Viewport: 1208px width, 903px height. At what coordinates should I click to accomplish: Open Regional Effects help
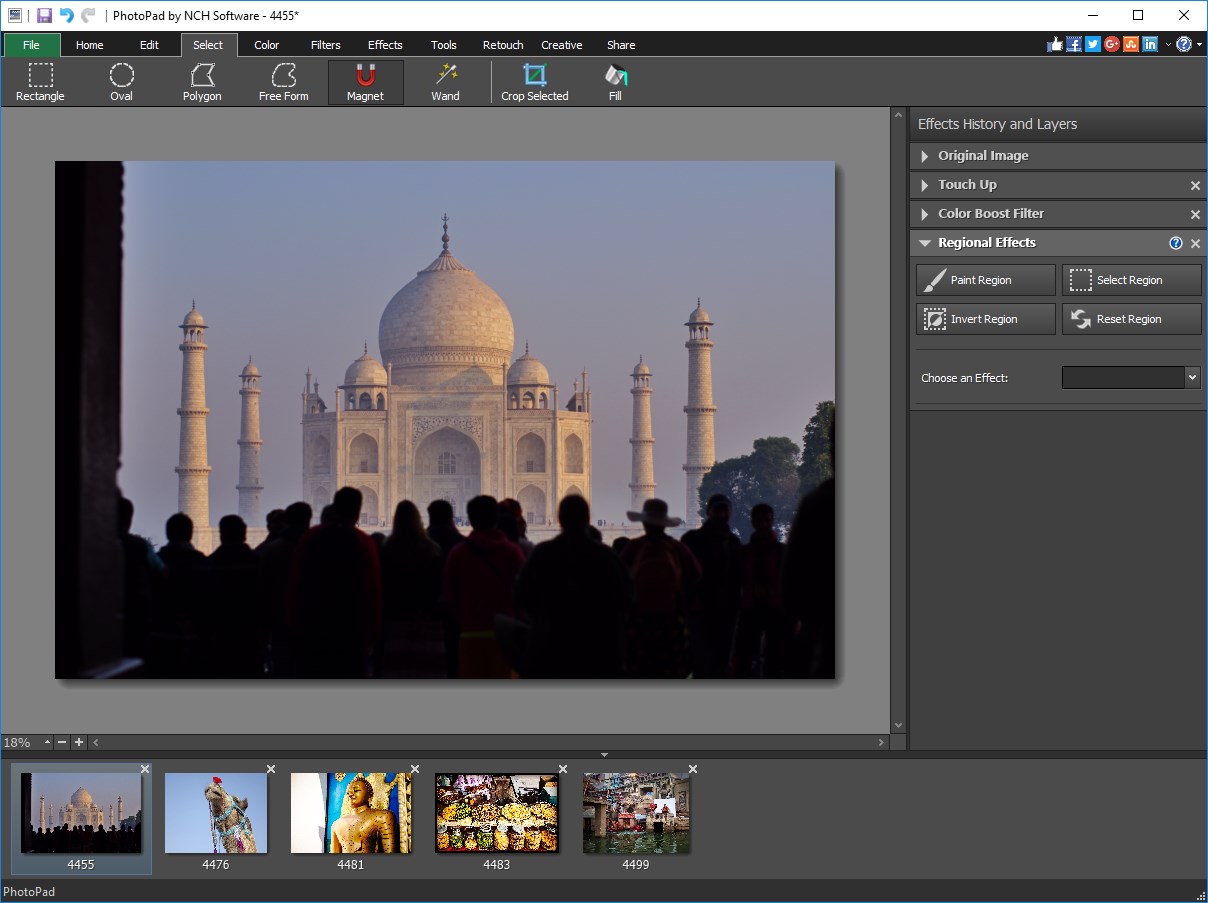click(x=1176, y=242)
